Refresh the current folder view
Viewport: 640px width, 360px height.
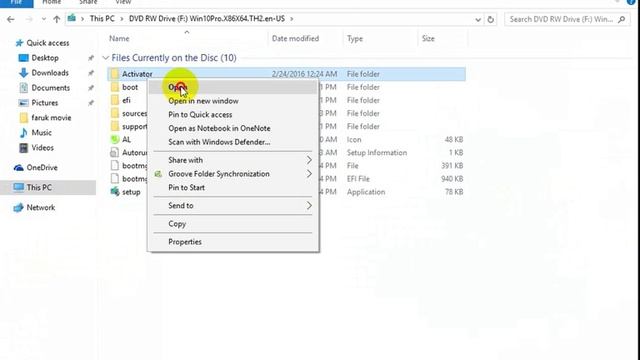[x=491, y=19]
